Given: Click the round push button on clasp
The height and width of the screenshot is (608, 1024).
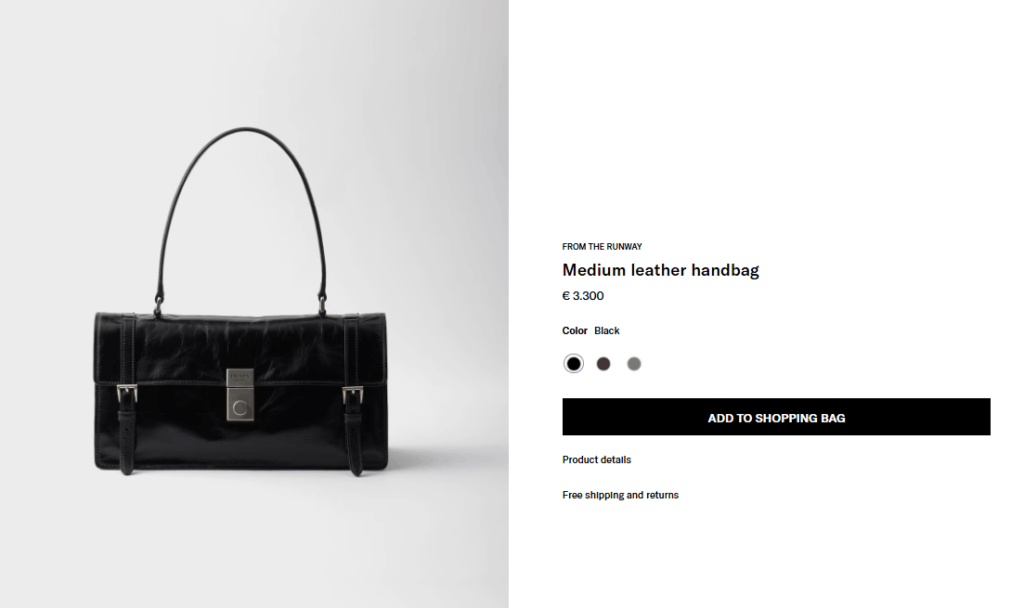Looking at the screenshot, I should [240, 408].
